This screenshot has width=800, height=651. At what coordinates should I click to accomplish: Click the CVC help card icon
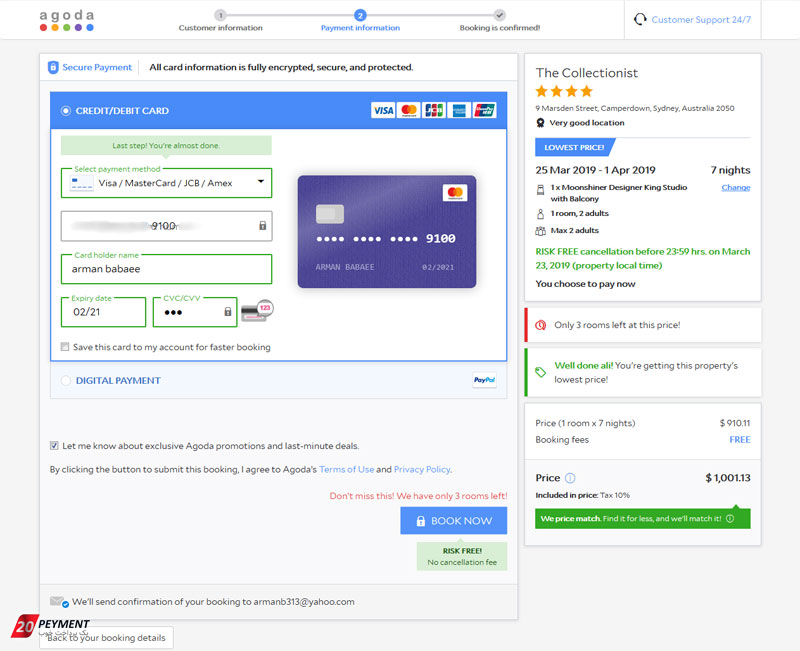coord(257,311)
